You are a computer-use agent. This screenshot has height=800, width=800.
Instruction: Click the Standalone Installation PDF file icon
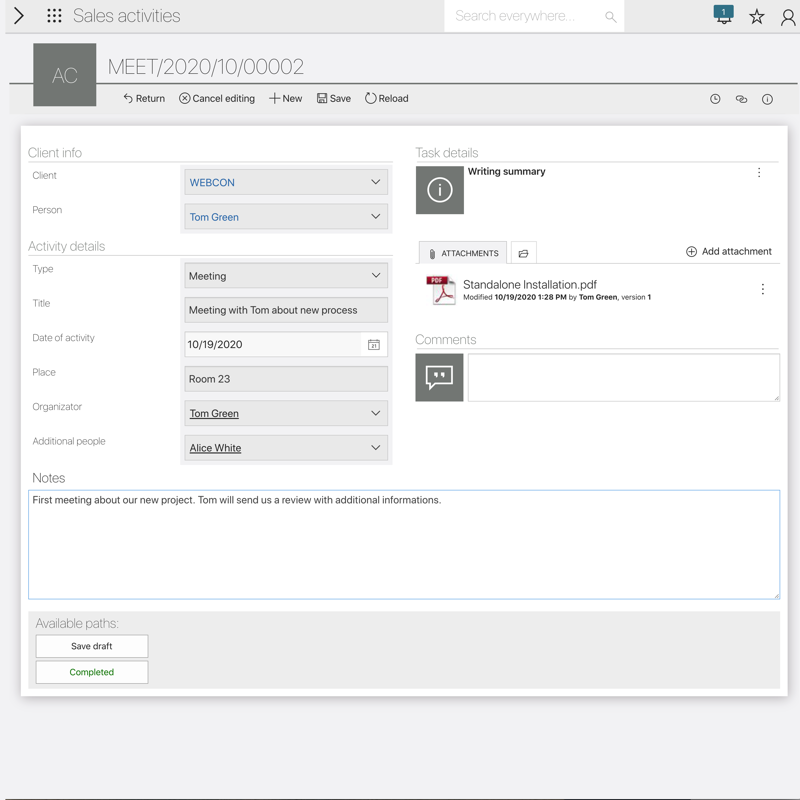pyautogui.click(x=440, y=290)
